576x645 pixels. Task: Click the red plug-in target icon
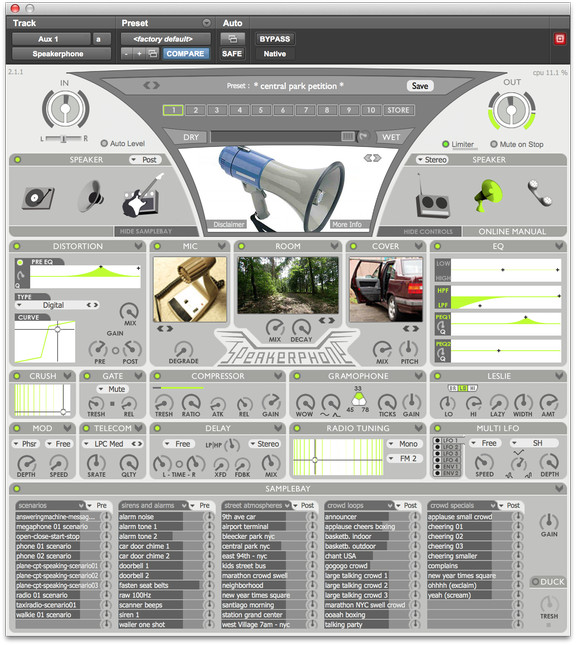pos(560,39)
